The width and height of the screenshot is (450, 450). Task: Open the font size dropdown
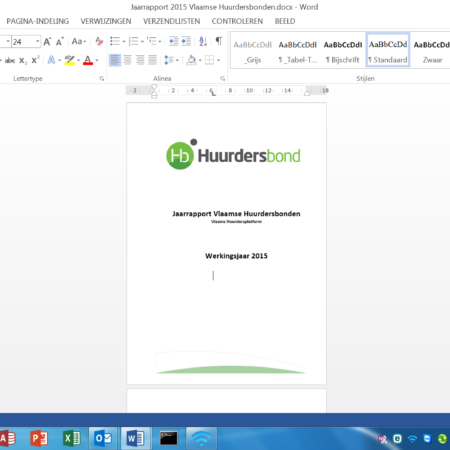click(x=38, y=41)
